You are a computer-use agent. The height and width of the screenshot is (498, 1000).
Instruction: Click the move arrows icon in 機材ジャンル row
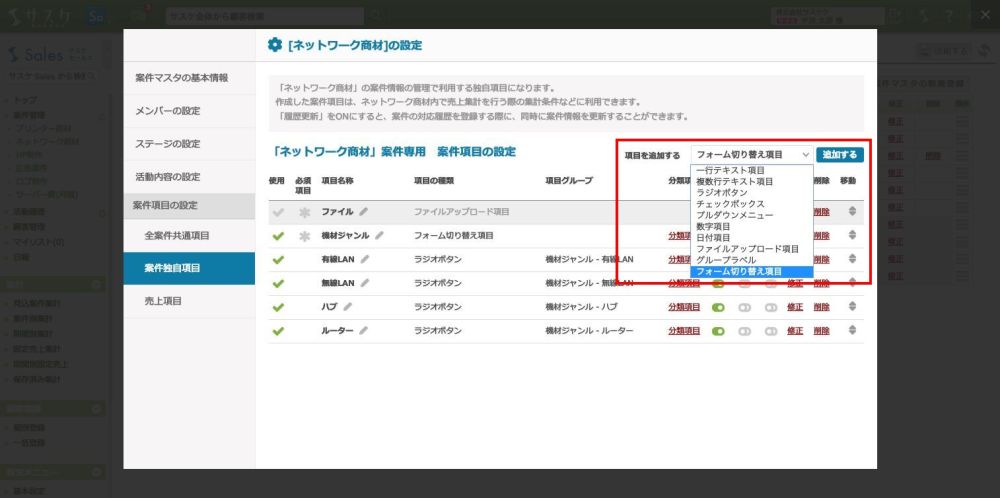tap(852, 235)
